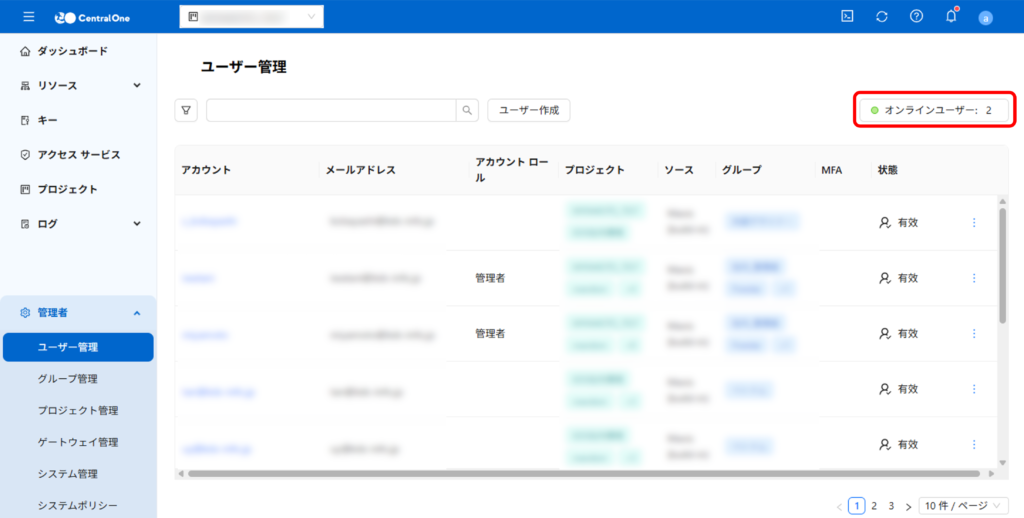Select グループ管理 in the sidebar

67,379
